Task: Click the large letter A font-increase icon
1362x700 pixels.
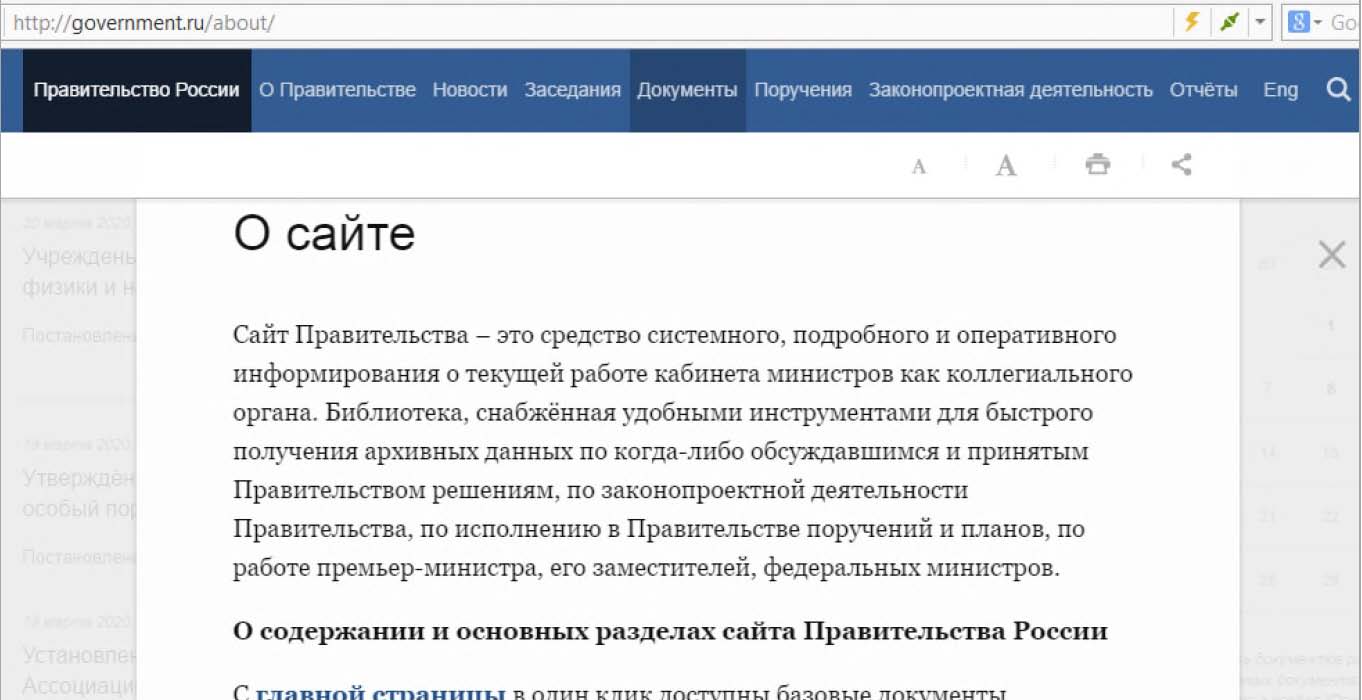Action: (x=1006, y=166)
